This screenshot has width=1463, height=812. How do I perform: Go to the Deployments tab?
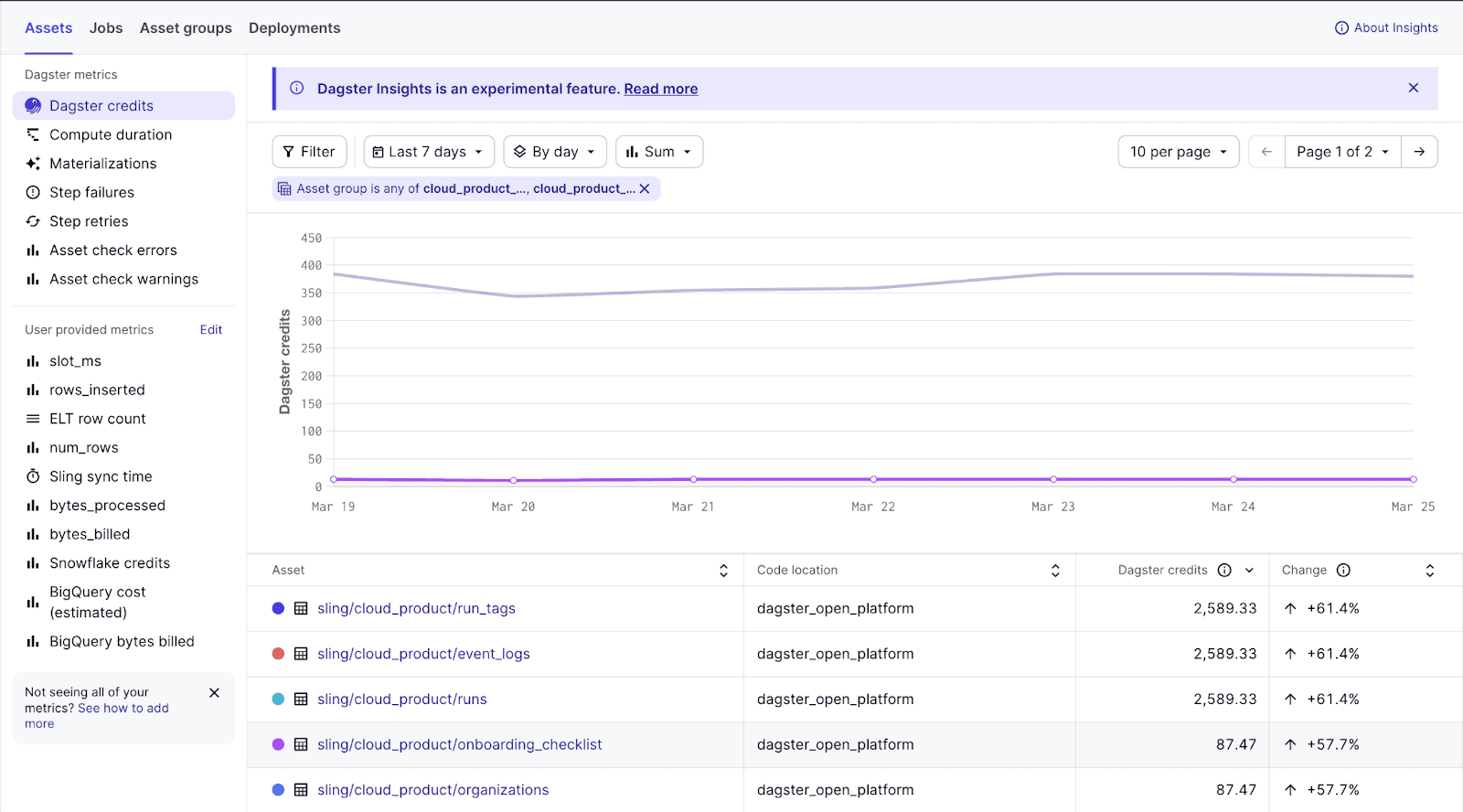pos(294,27)
